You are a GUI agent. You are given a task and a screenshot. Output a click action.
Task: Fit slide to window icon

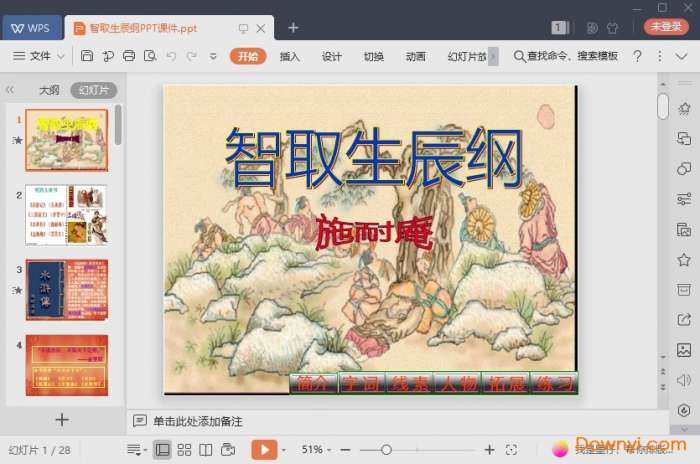pos(511,450)
